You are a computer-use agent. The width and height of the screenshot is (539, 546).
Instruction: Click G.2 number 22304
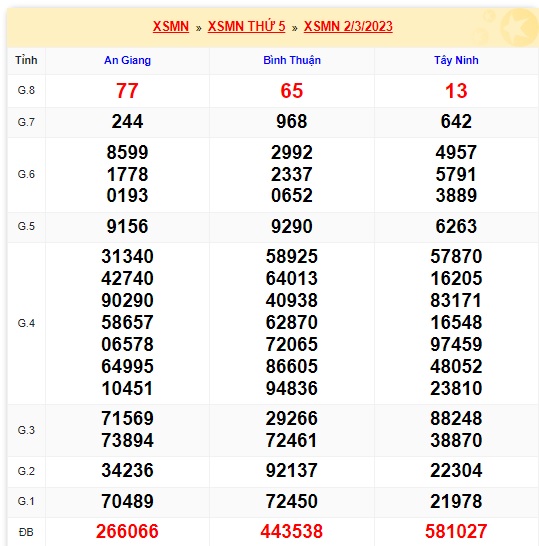tap(456, 470)
